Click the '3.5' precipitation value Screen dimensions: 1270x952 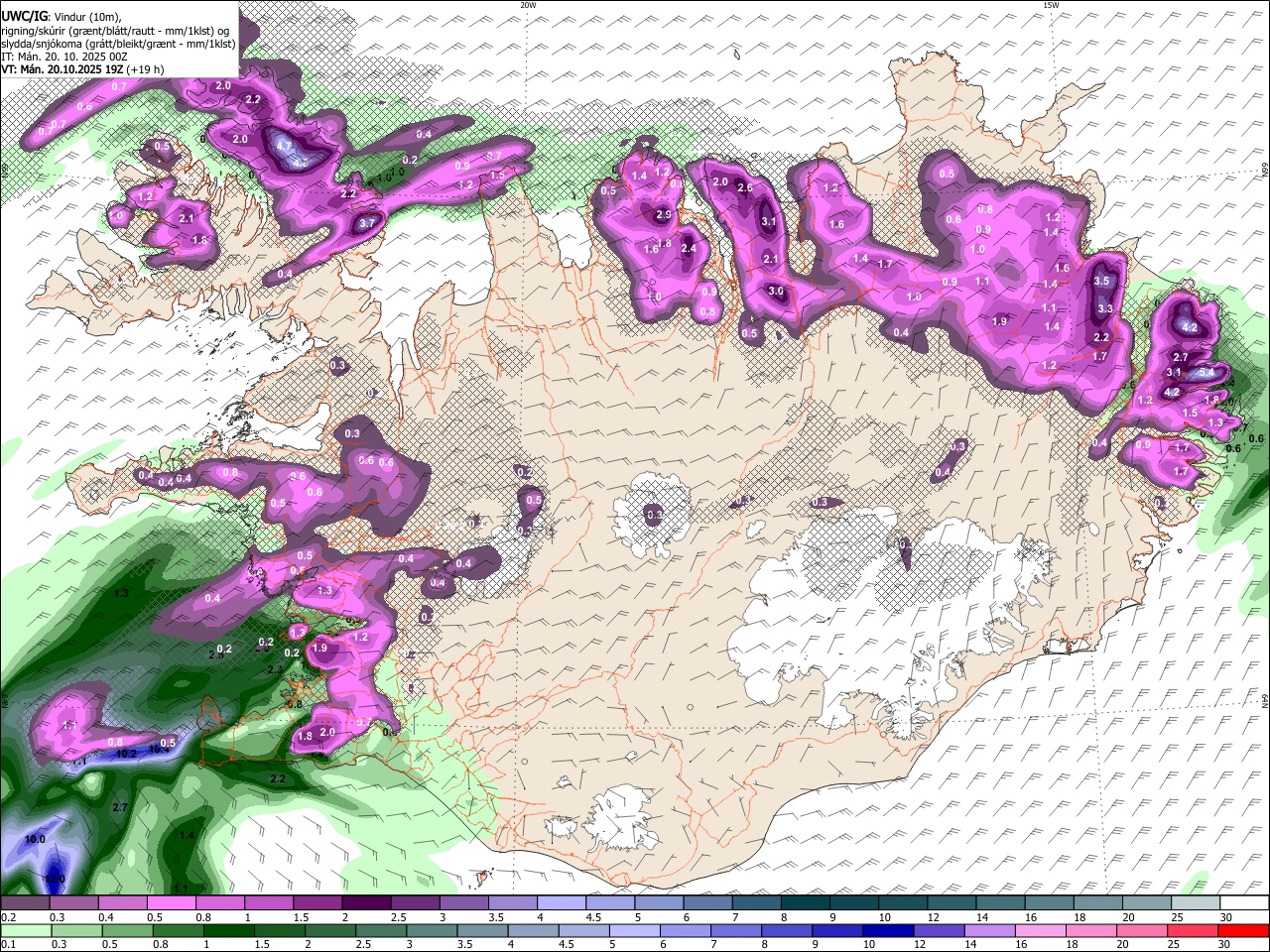point(1101,282)
